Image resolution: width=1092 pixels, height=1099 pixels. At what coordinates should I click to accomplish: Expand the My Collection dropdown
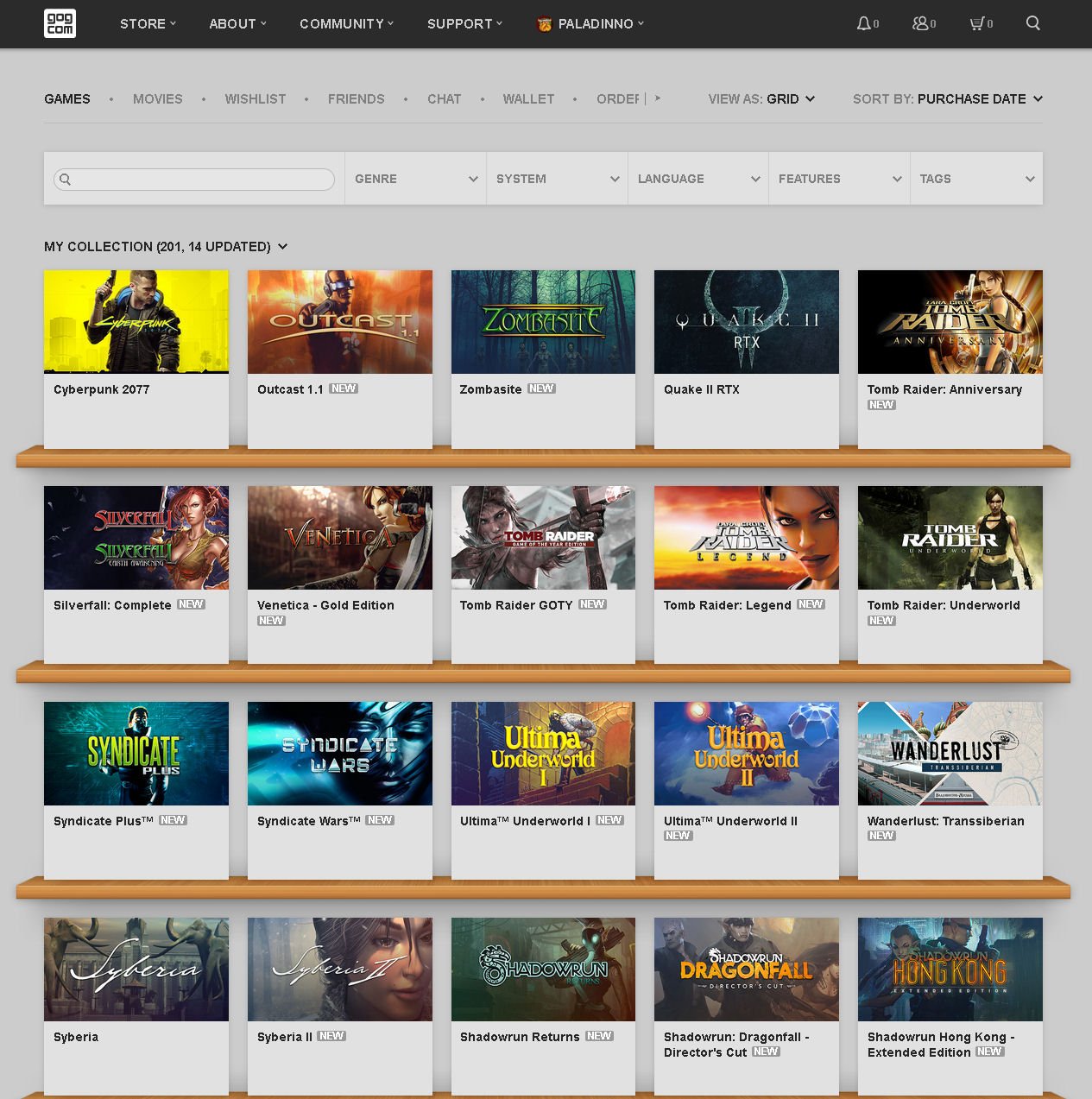coord(166,247)
